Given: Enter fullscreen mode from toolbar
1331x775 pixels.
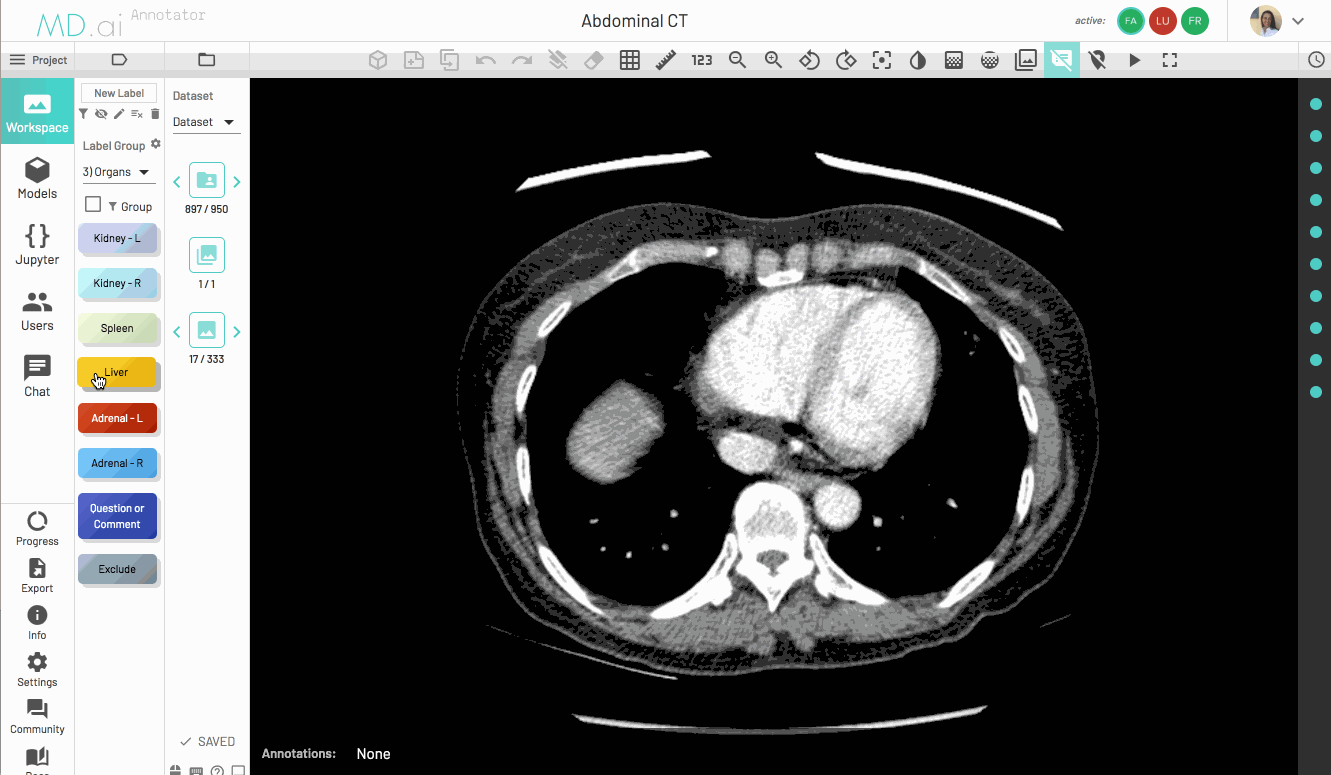Looking at the screenshot, I should click(x=1170, y=60).
